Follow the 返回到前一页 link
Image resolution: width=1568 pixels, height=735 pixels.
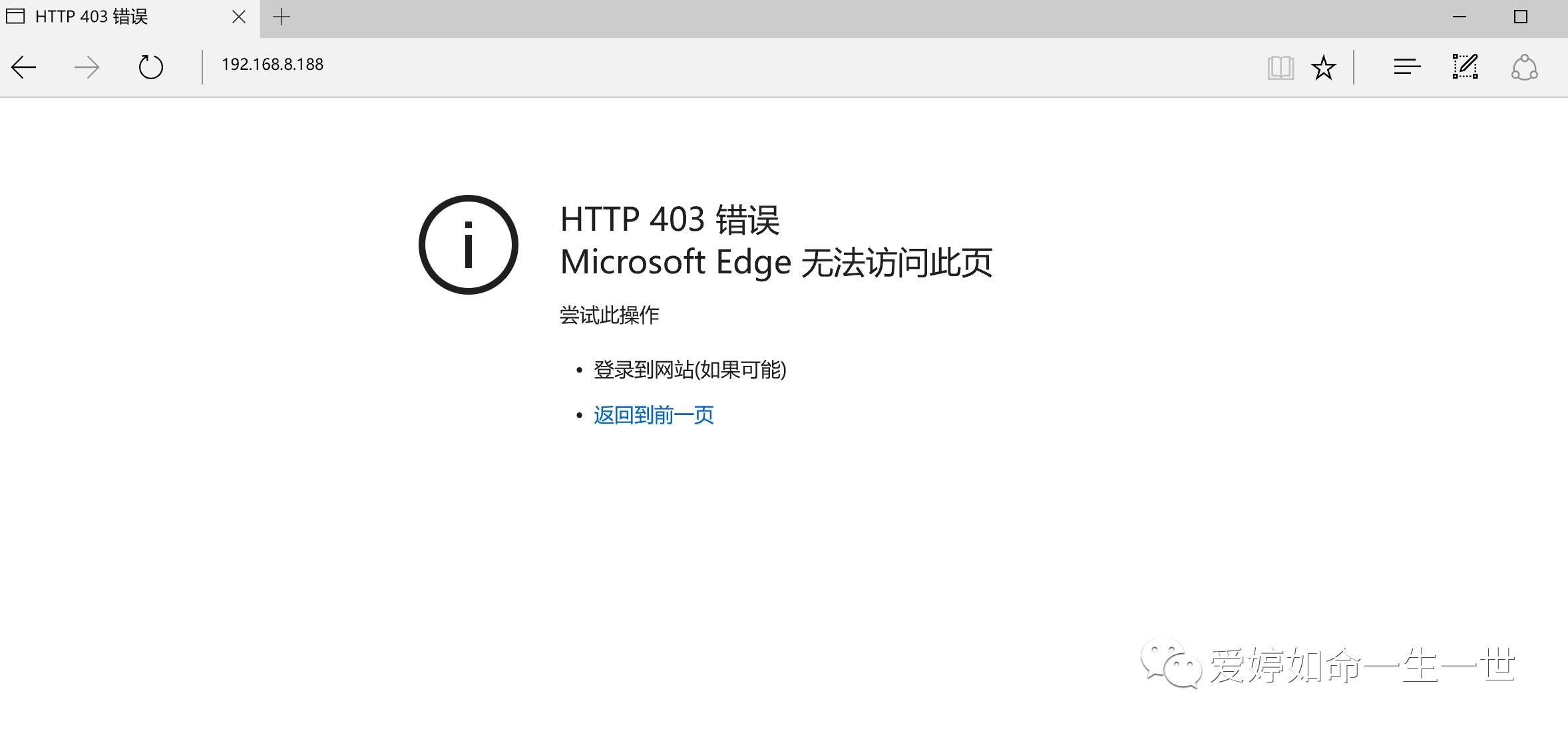[654, 415]
